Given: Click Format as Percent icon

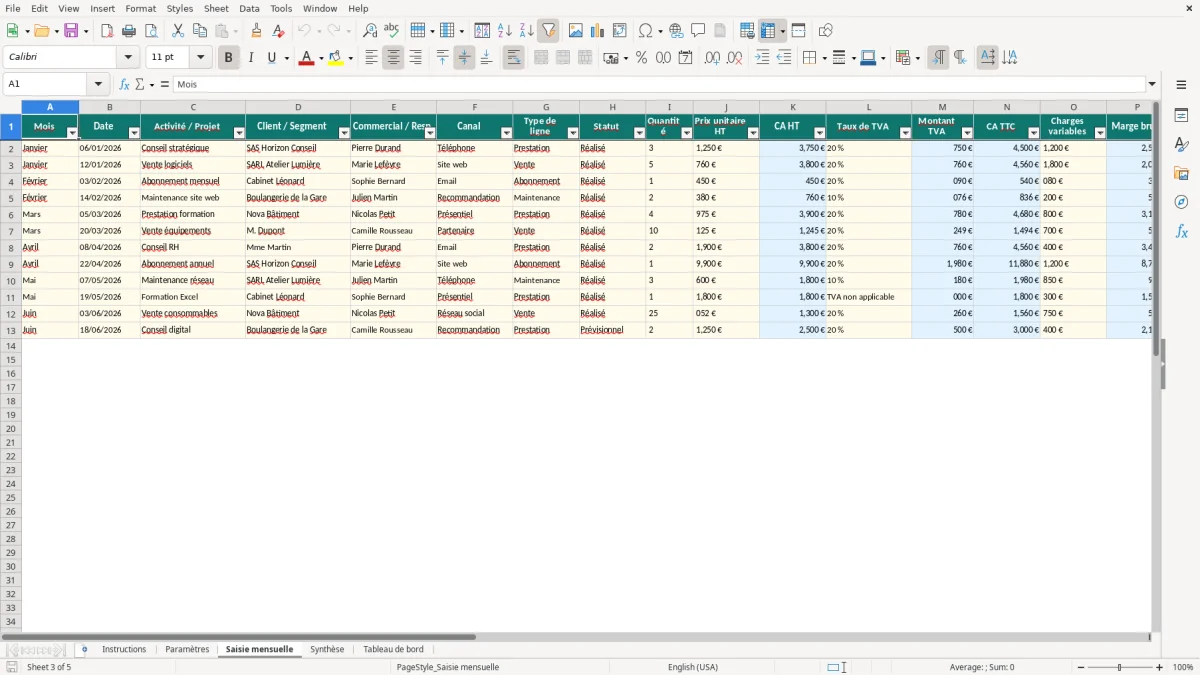Looking at the screenshot, I should (641, 58).
